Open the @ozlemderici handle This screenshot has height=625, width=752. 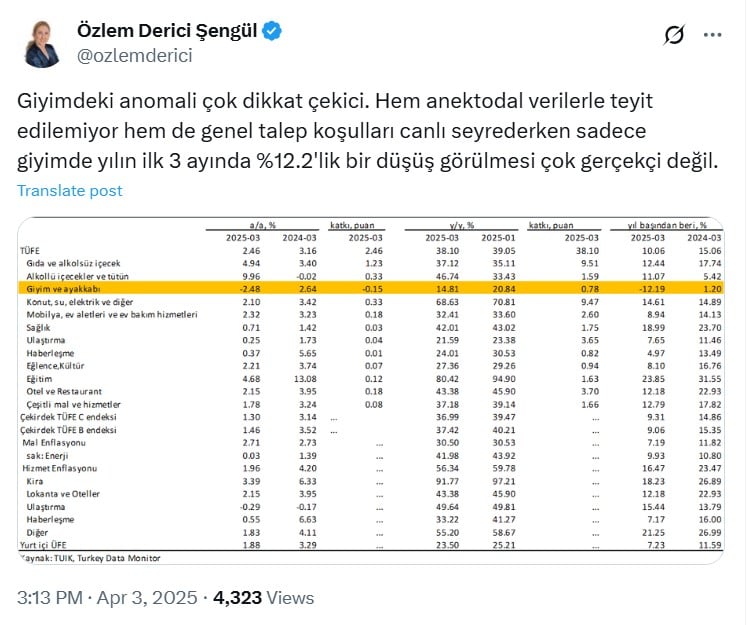tap(135, 56)
